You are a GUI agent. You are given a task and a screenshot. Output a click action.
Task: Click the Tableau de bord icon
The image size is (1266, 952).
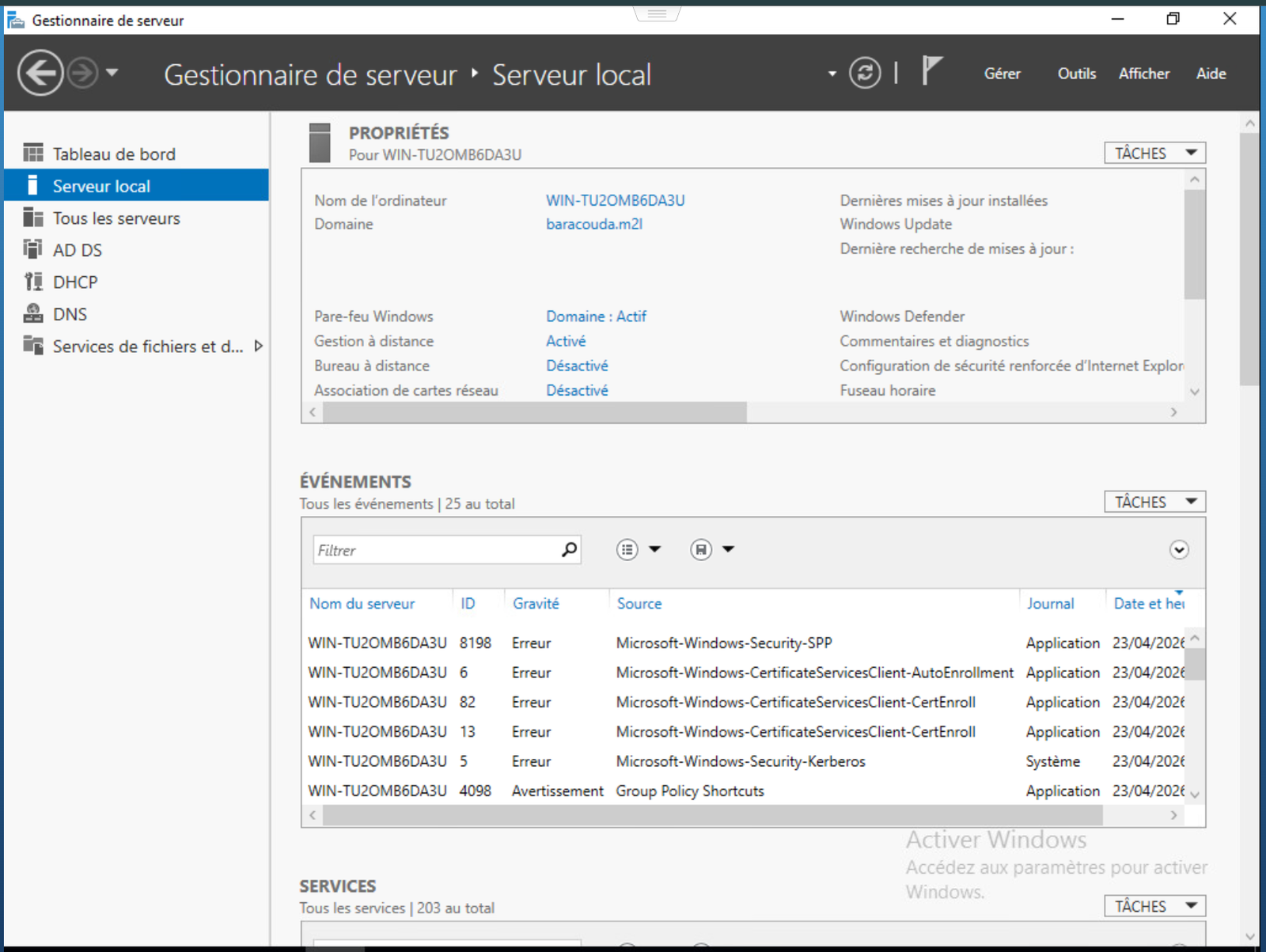(33, 153)
